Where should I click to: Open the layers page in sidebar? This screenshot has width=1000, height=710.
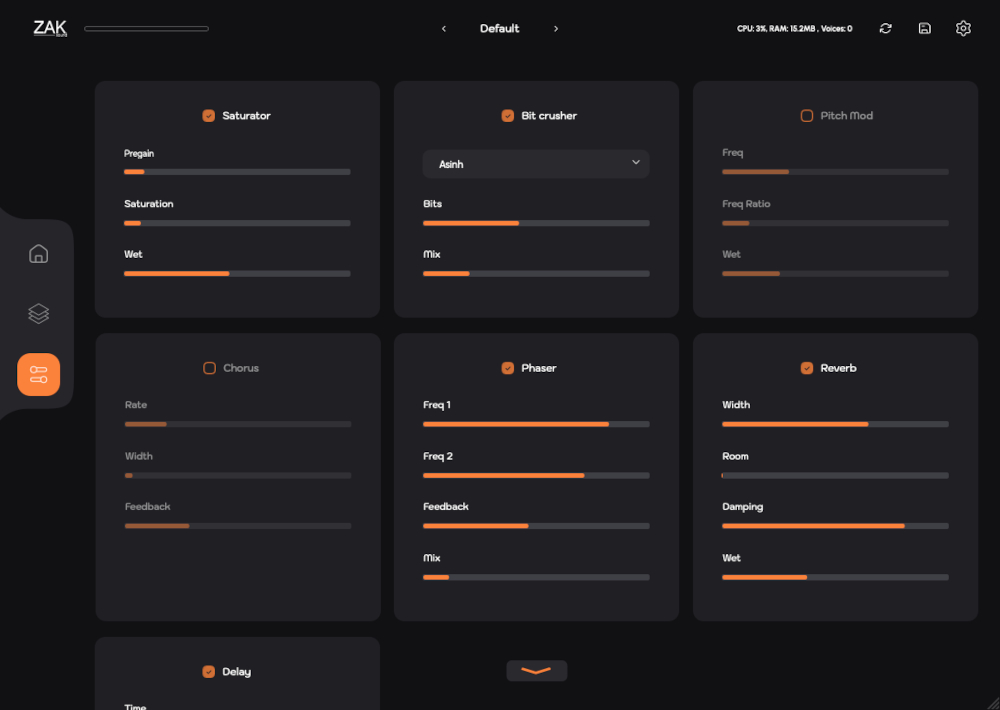coord(38,314)
